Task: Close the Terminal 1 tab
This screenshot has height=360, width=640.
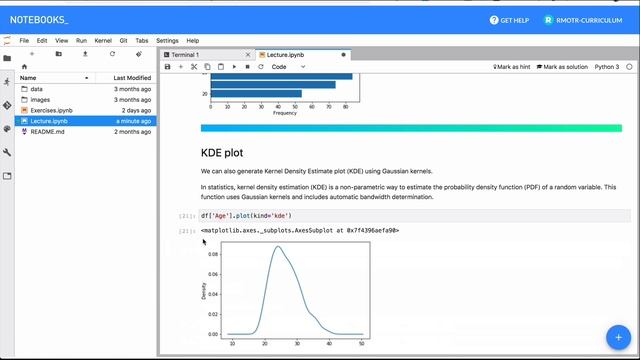Action: [x=248, y=55]
